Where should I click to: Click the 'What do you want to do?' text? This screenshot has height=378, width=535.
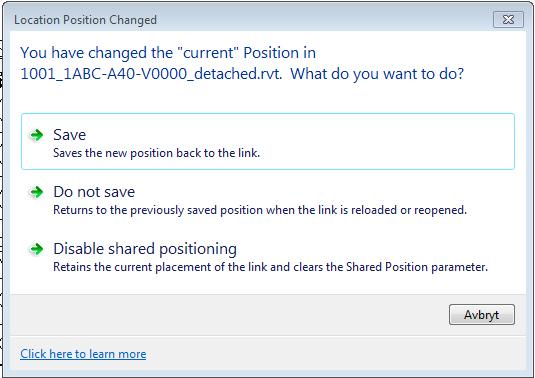pos(377,74)
